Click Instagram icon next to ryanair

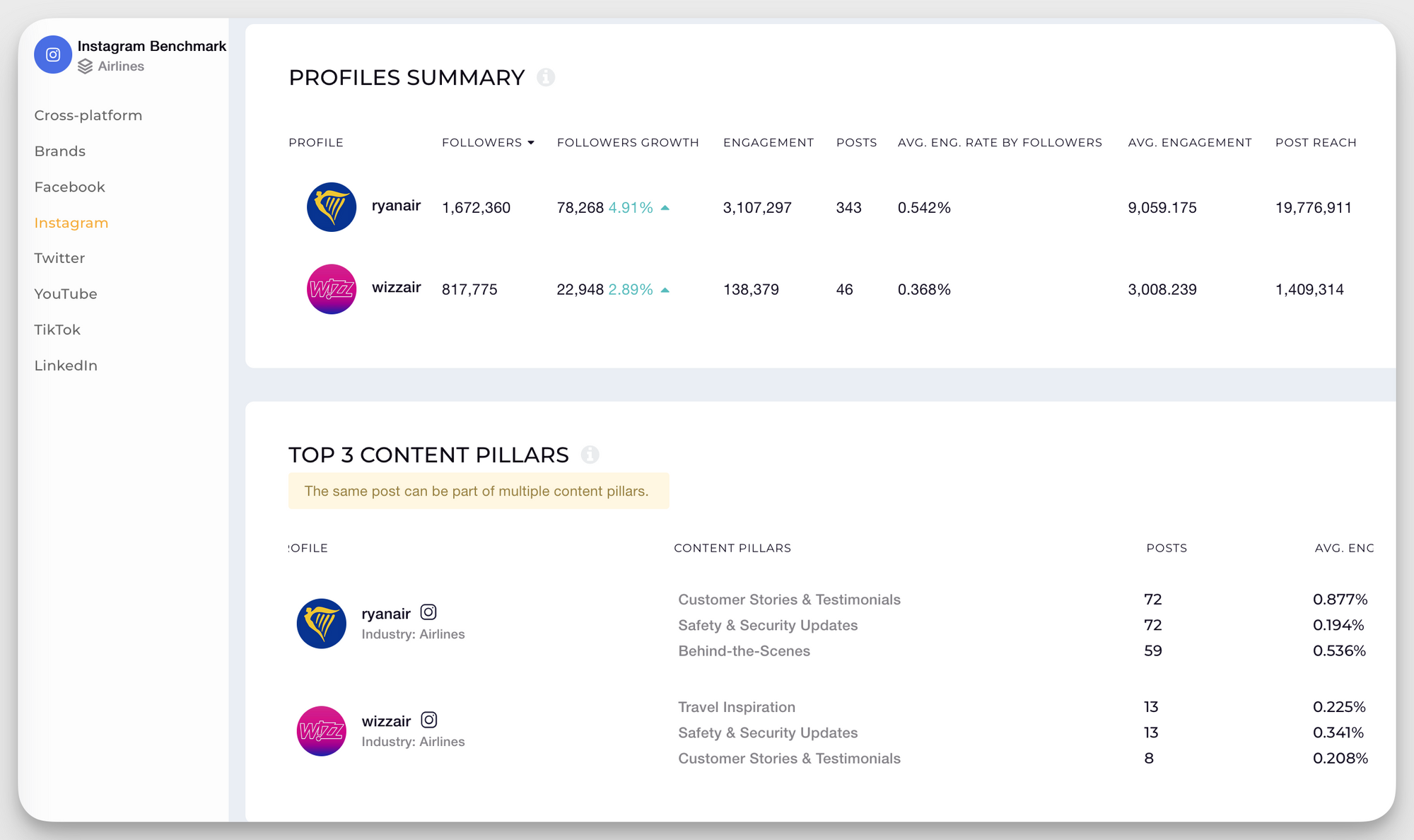coord(428,612)
